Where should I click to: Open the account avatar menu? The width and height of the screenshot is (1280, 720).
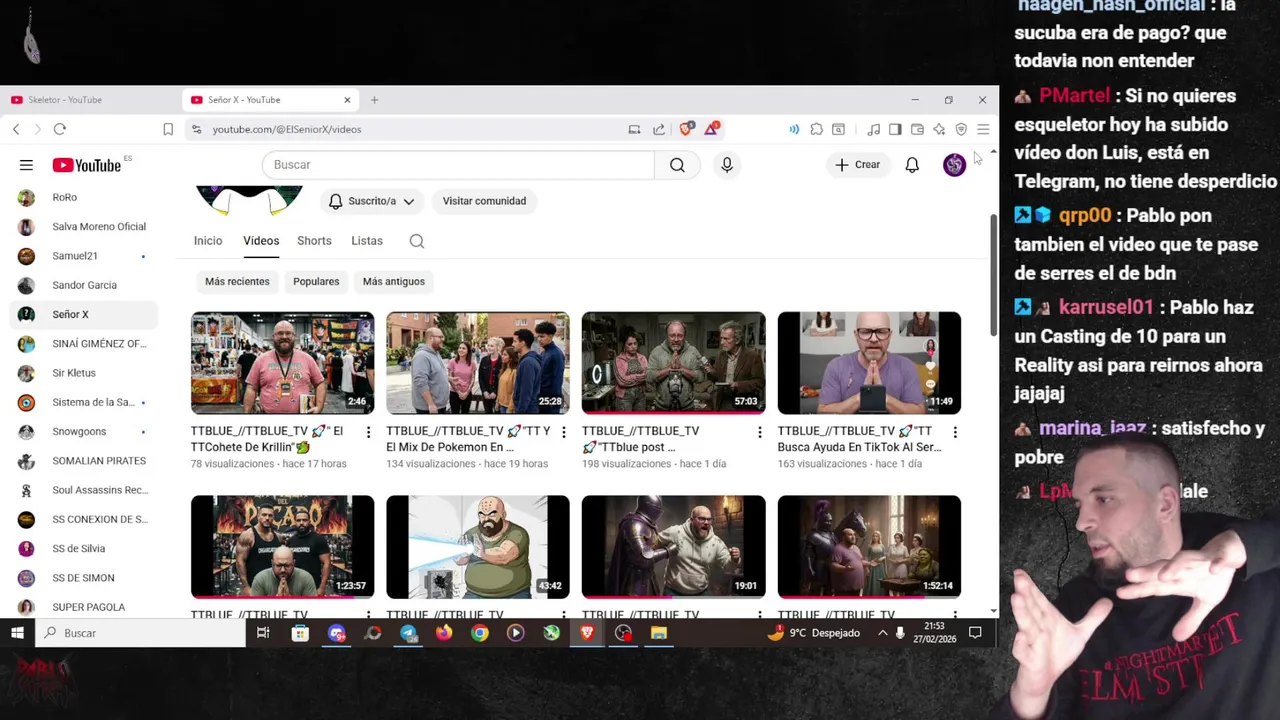[x=954, y=165]
